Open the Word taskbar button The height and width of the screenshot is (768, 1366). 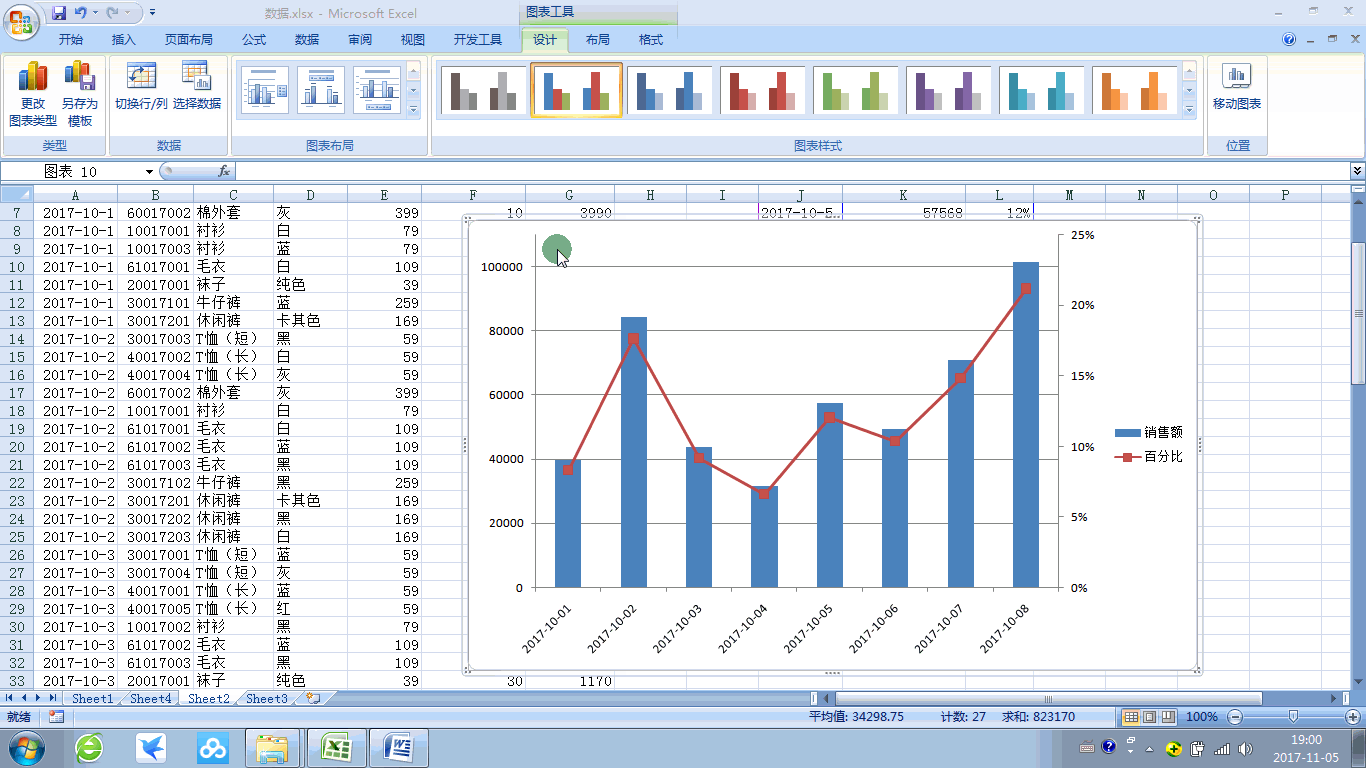pyautogui.click(x=399, y=748)
